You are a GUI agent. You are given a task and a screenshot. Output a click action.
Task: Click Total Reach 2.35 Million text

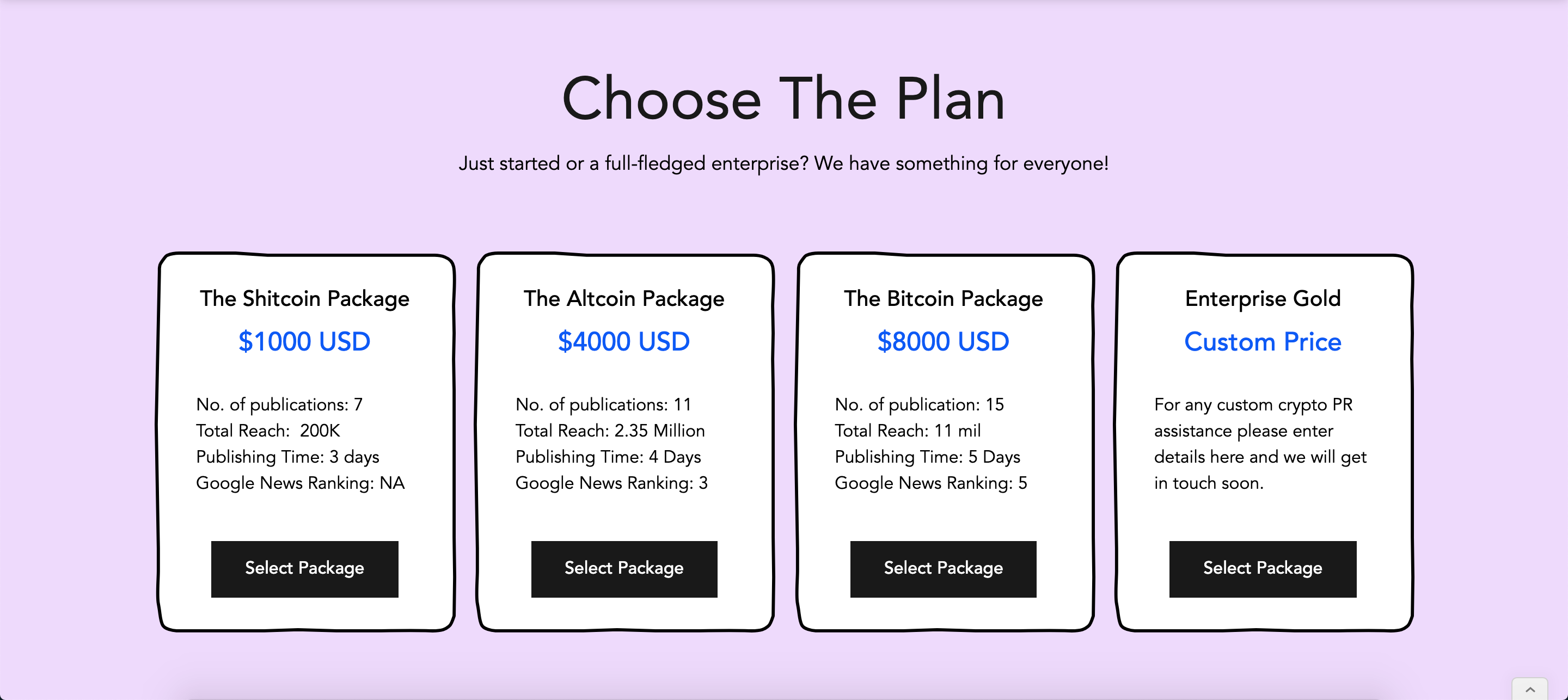coord(610,431)
